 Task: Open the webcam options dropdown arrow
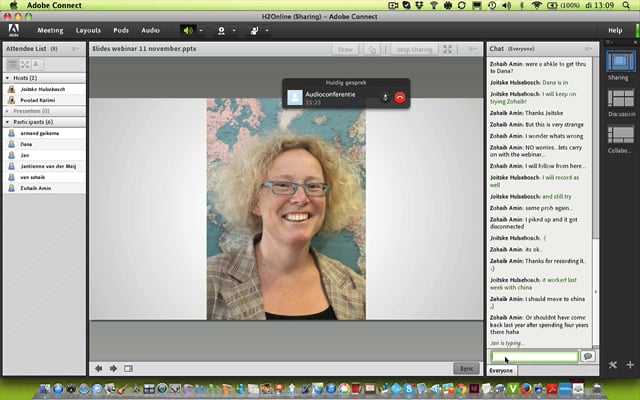[234, 31]
